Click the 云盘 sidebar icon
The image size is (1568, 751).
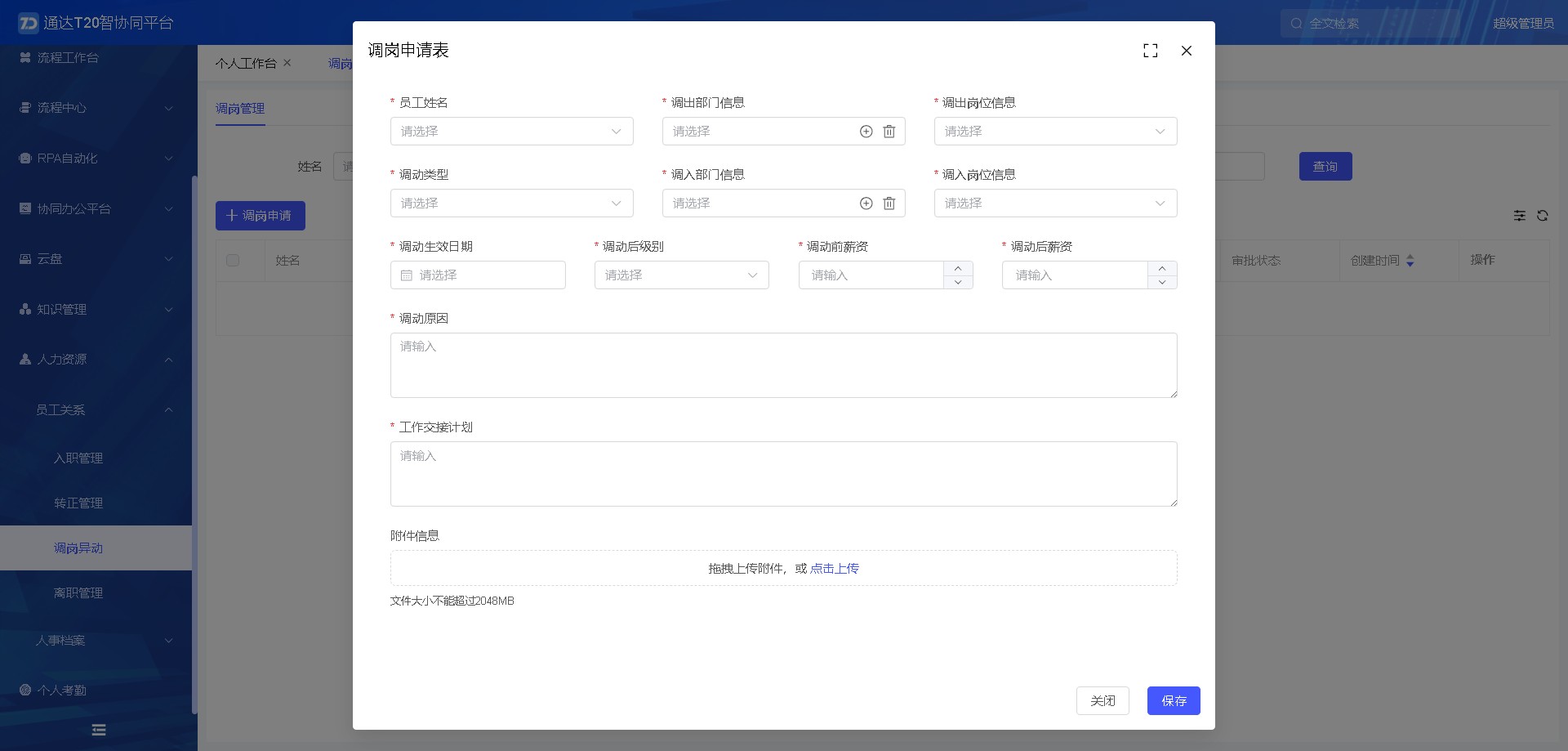pos(25,259)
